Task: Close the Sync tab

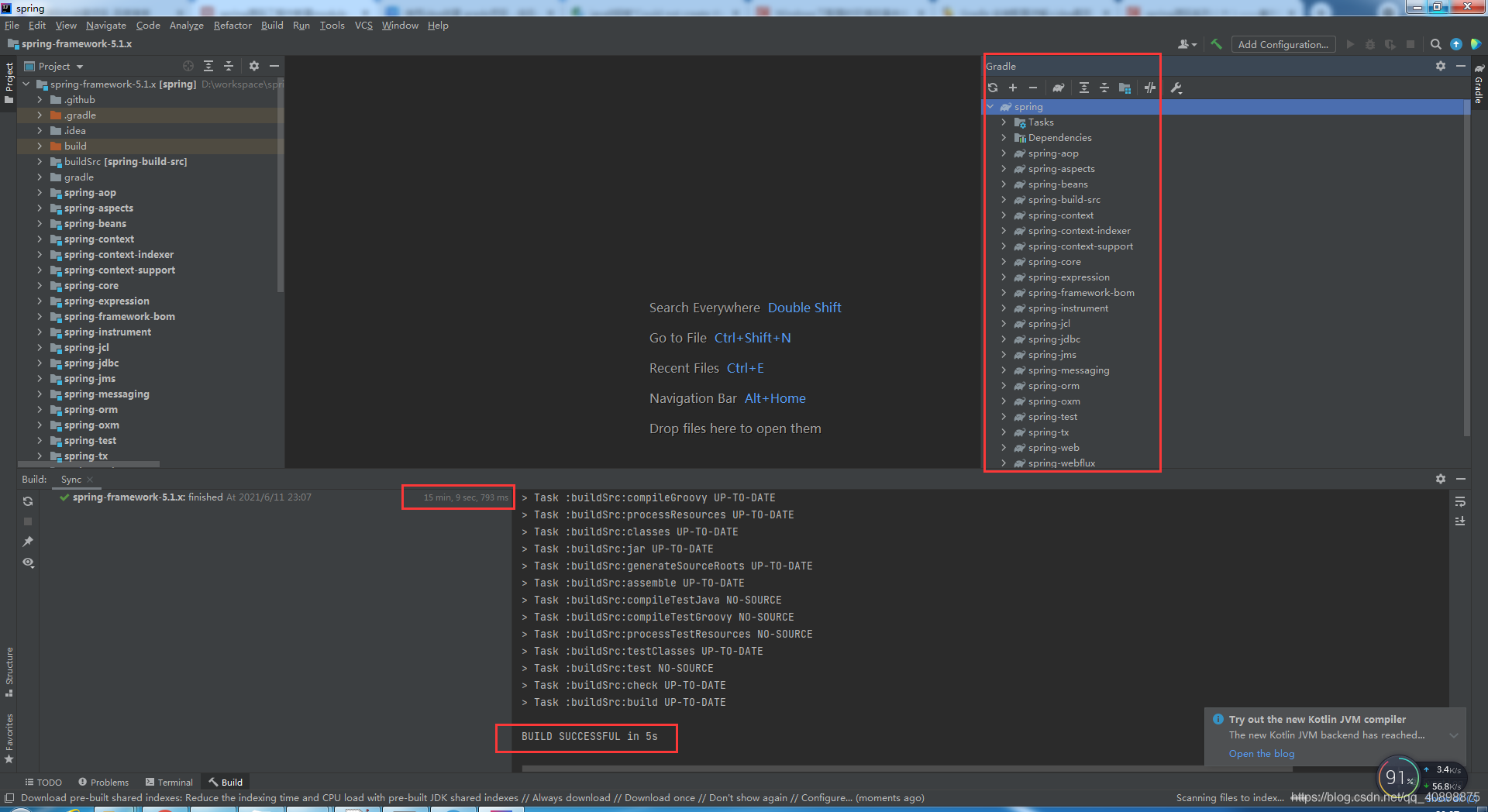Action: click(x=90, y=479)
